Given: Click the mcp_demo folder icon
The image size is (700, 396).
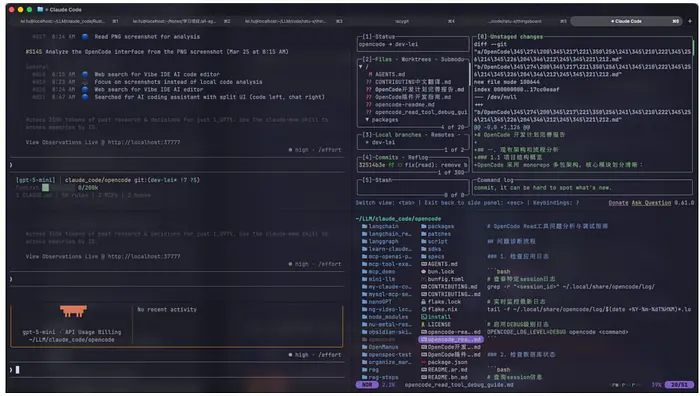Looking at the screenshot, I should pyautogui.click(x=364, y=271).
